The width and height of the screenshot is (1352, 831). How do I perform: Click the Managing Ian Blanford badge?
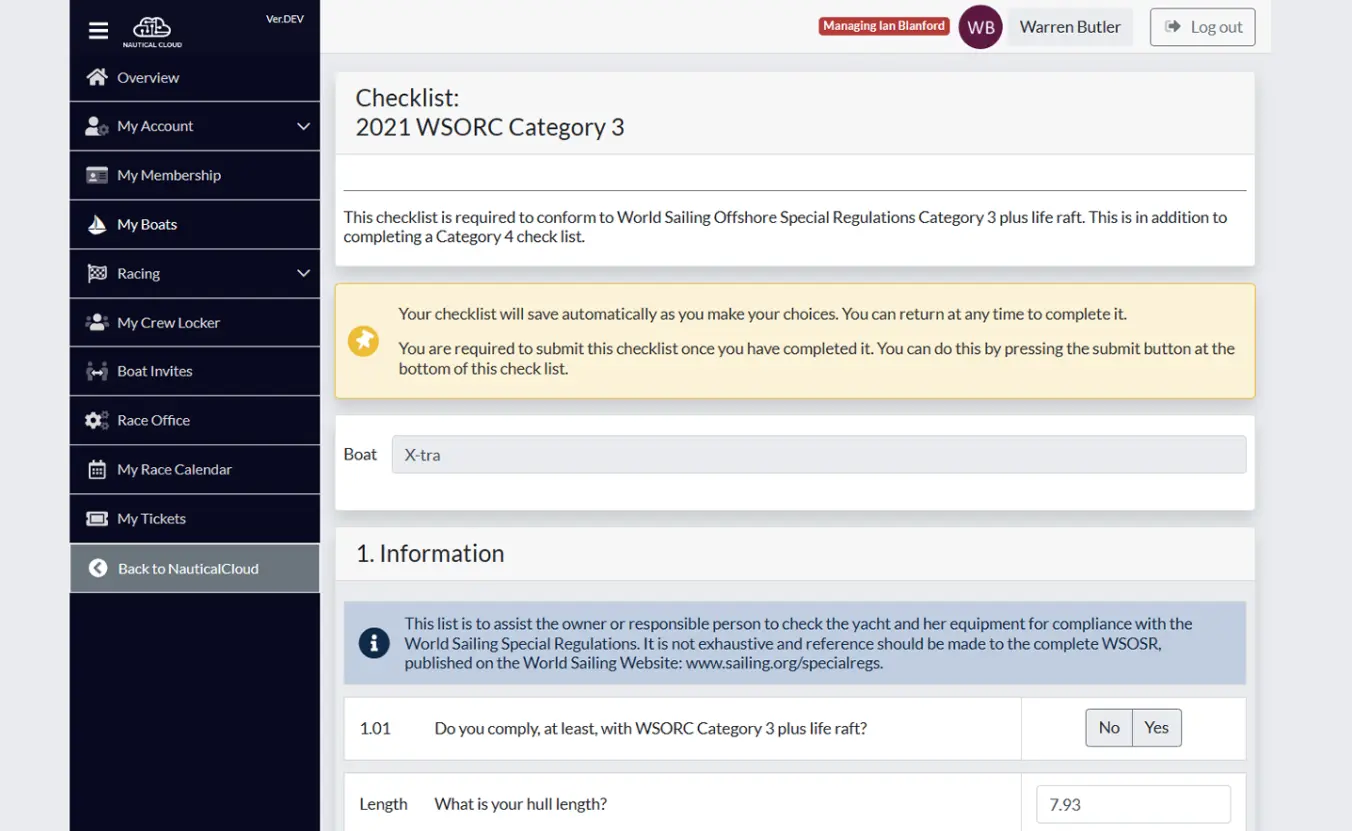884,26
